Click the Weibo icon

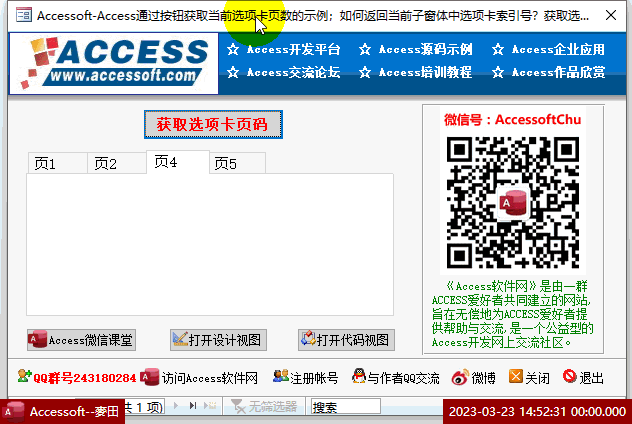(460, 377)
